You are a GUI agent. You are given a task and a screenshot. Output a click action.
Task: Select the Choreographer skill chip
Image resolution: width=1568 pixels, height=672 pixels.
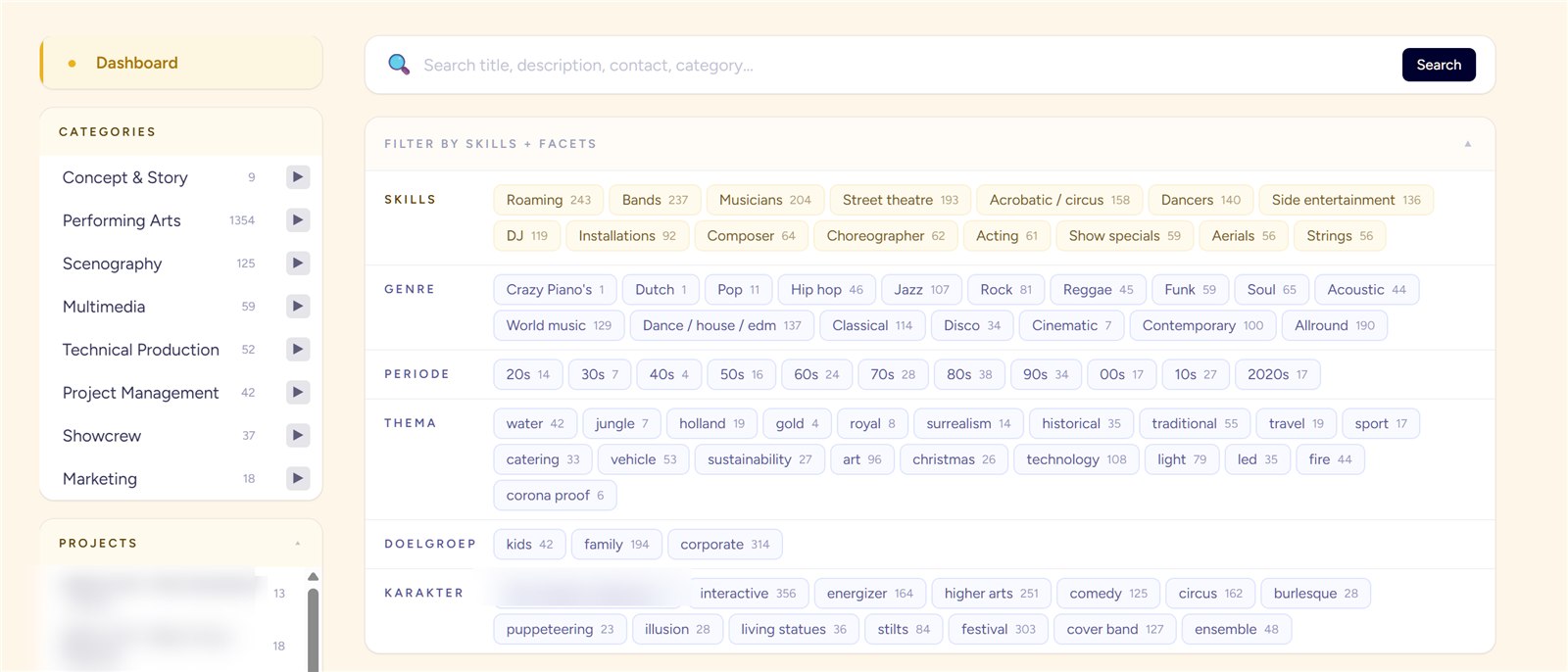[886, 236]
